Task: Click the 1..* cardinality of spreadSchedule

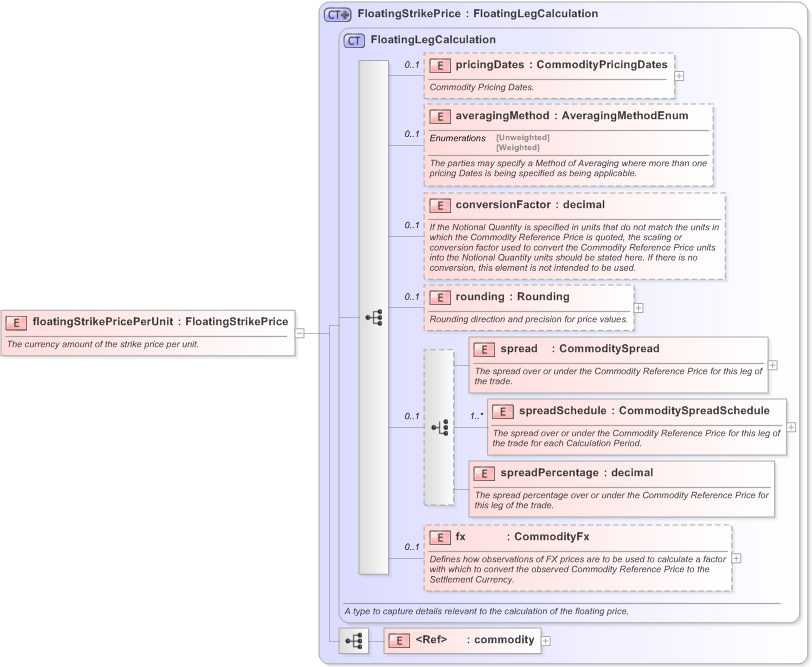Action: click(x=476, y=416)
